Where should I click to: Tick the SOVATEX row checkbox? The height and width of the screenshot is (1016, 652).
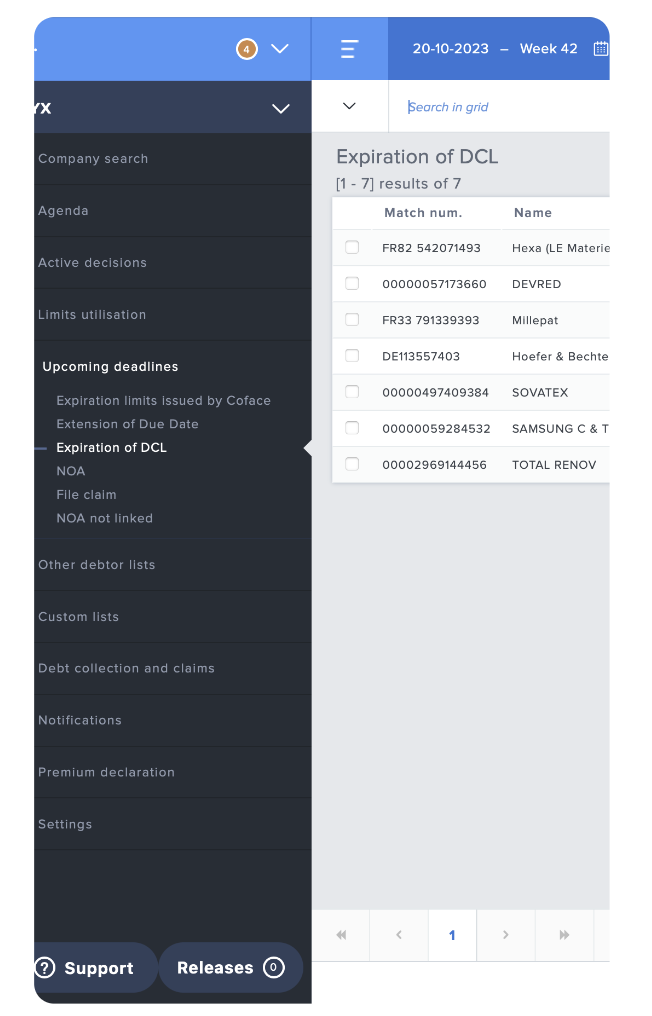[352, 392]
